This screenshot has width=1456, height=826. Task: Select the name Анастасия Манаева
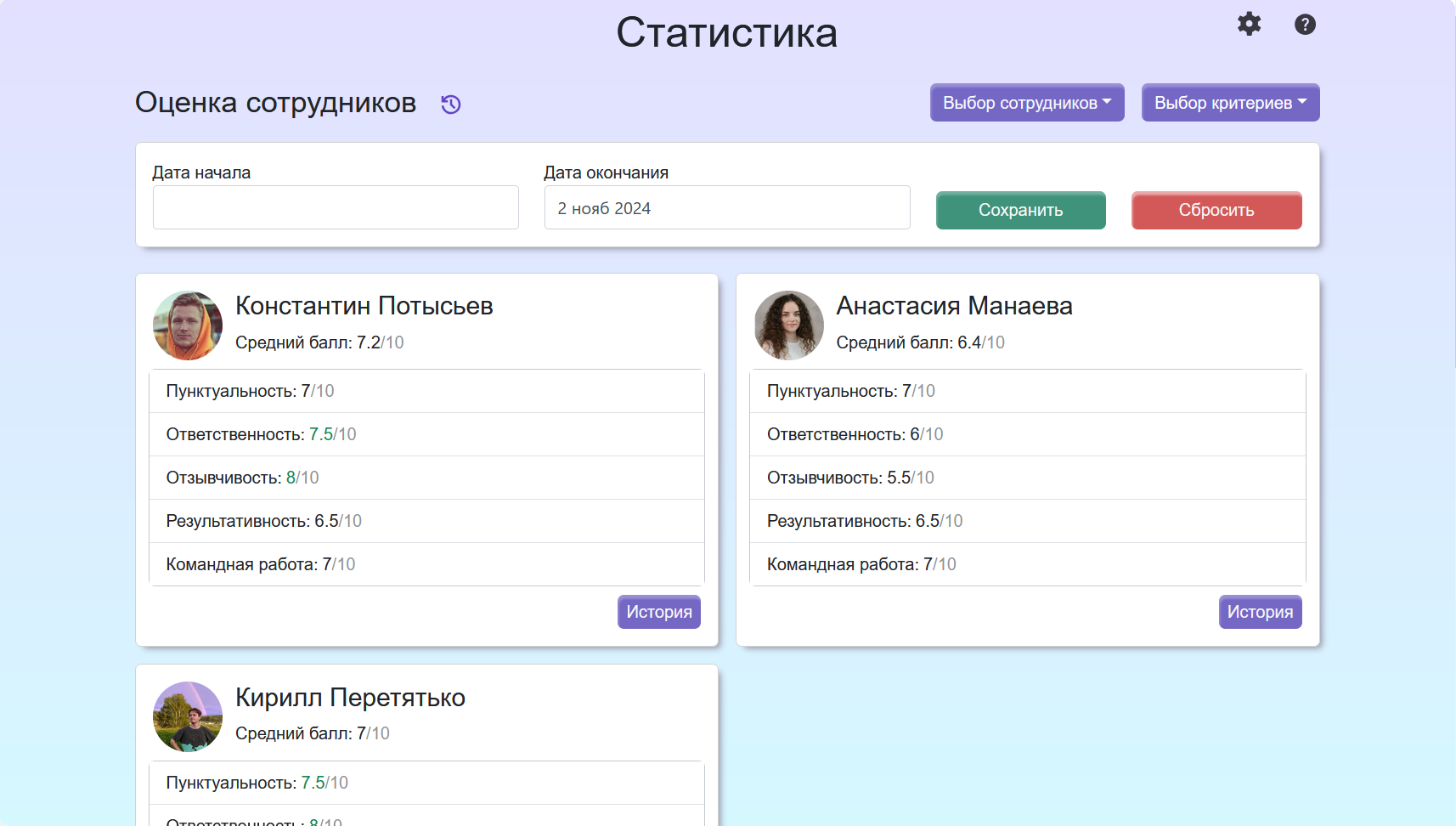click(954, 306)
